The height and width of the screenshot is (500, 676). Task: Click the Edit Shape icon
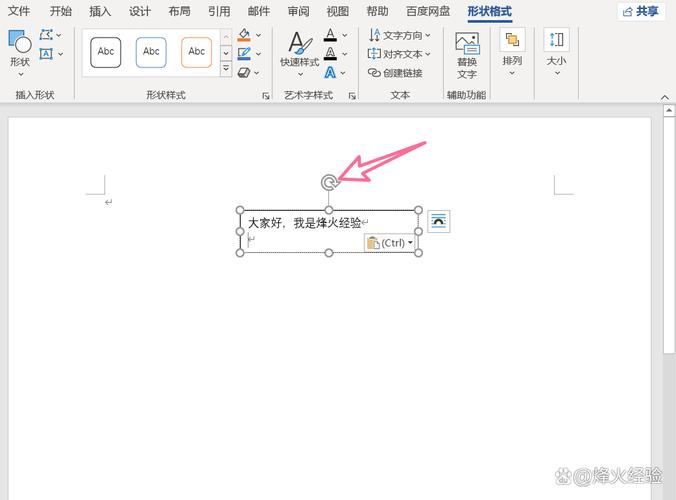pyautogui.click(x=46, y=35)
